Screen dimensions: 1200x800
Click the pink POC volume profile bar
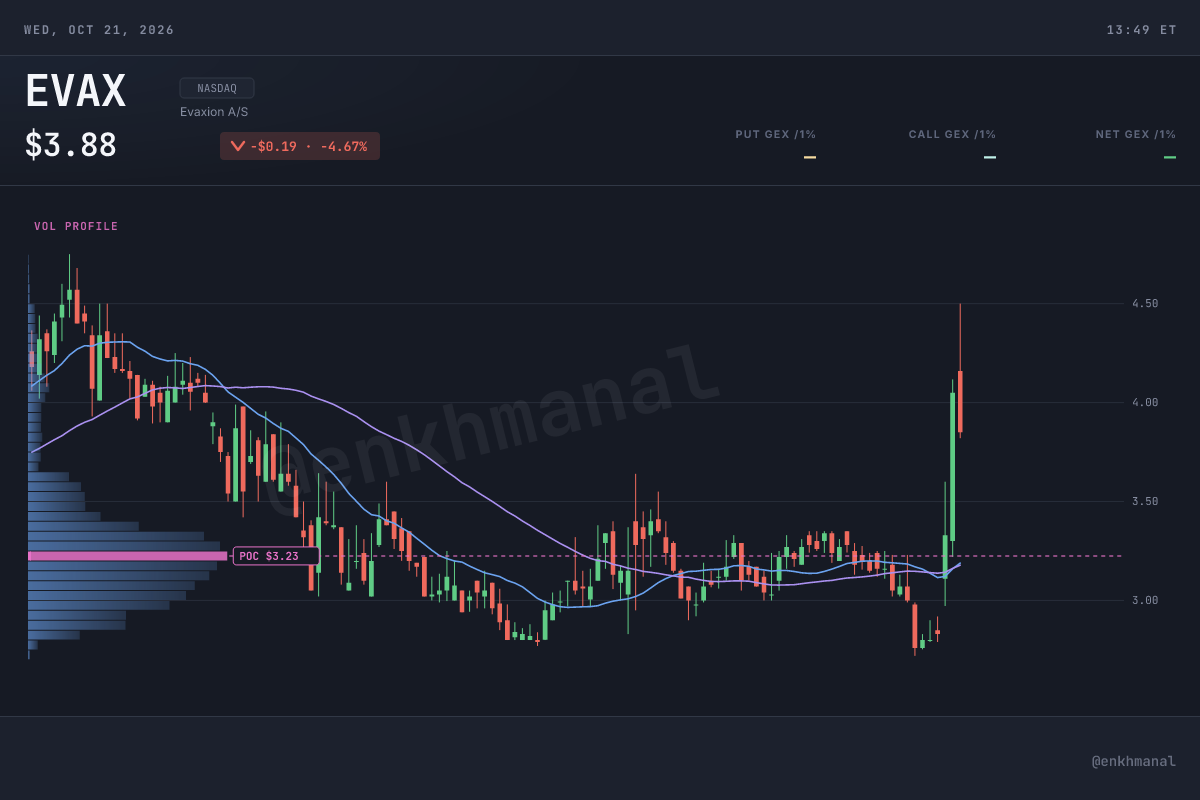[128, 556]
